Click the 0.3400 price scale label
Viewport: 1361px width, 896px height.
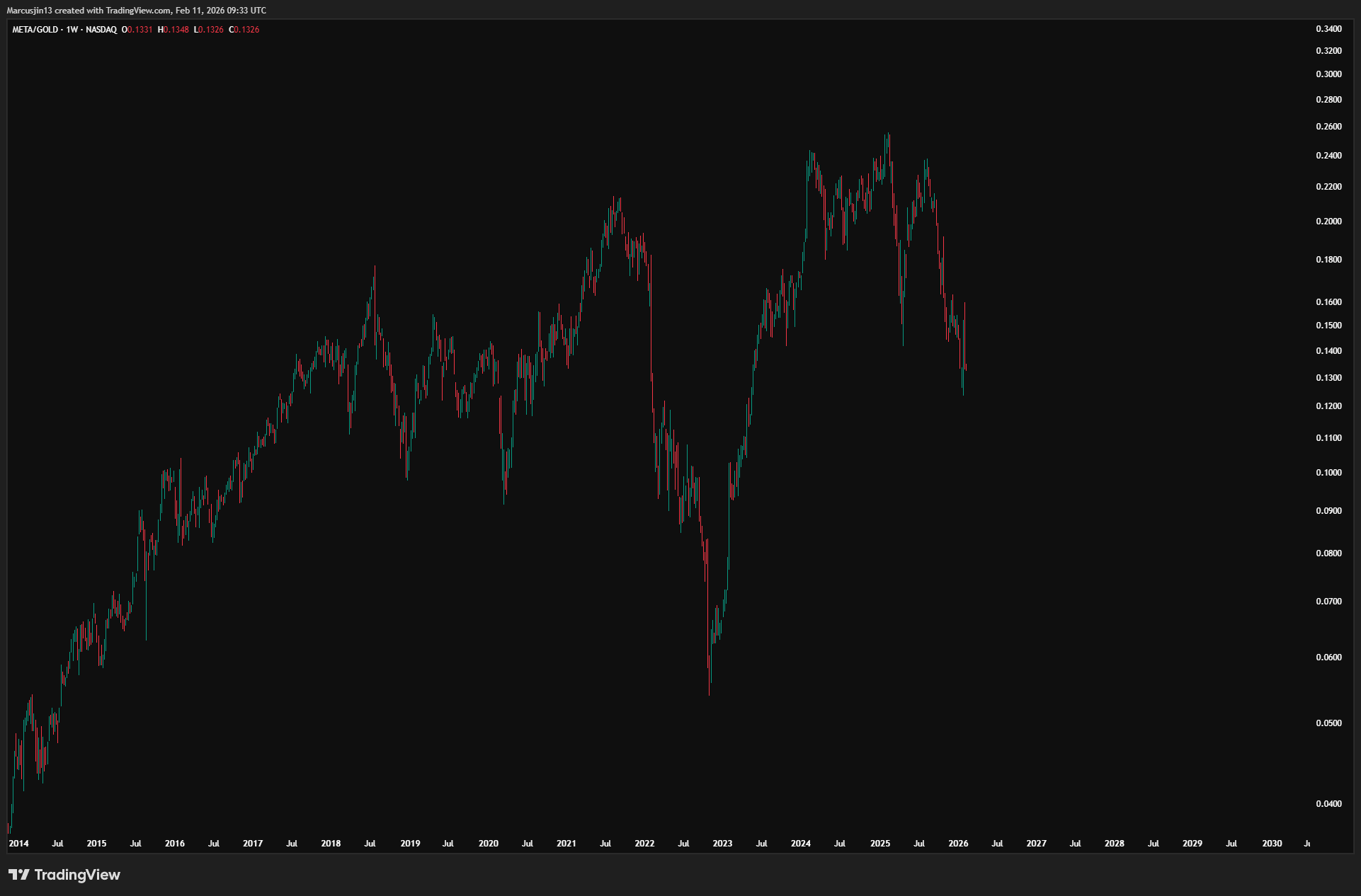coord(1328,29)
